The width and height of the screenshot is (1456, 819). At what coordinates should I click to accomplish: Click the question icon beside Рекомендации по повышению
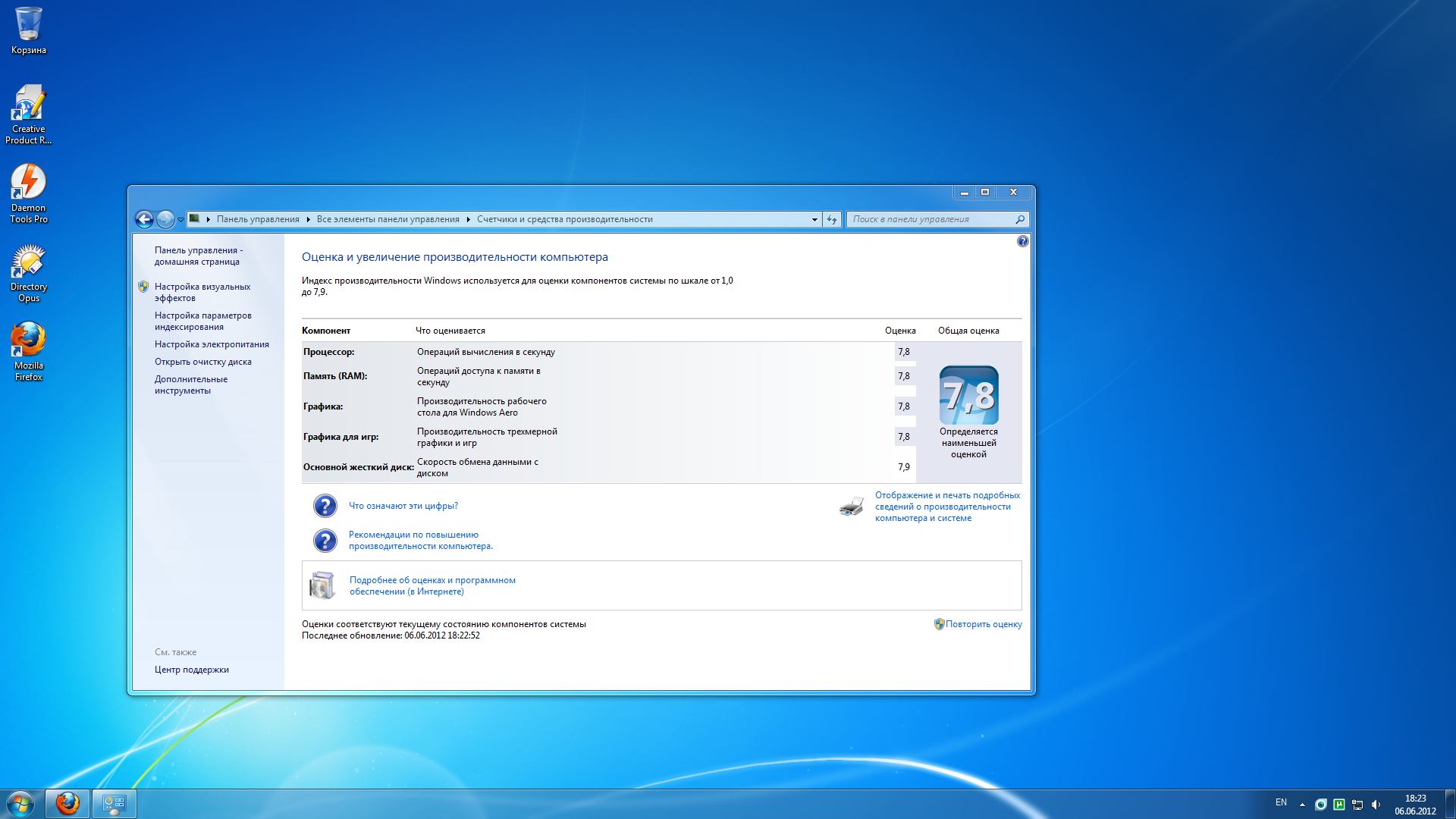coord(325,541)
